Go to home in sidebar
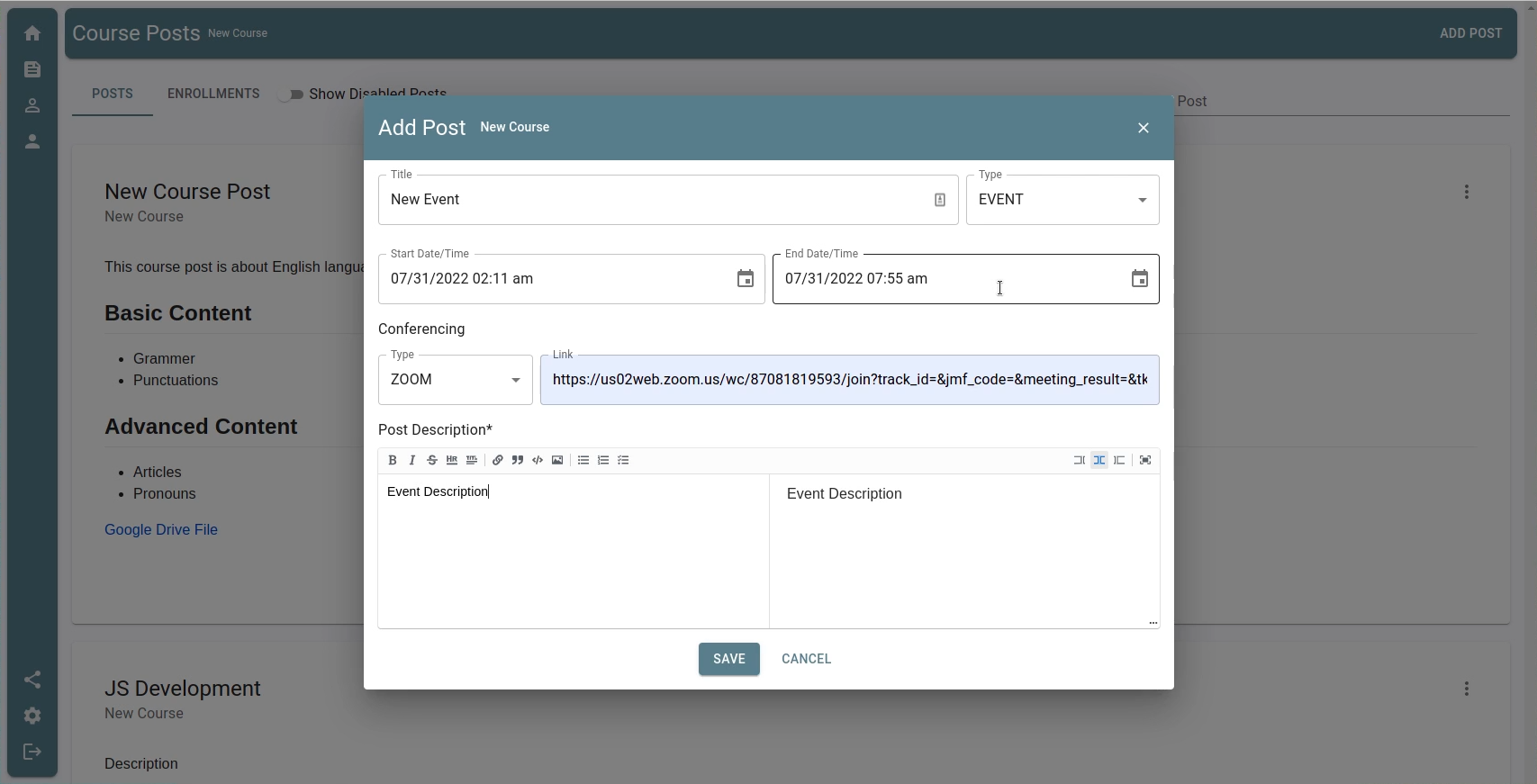The height and width of the screenshot is (784, 1537). point(32,33)
